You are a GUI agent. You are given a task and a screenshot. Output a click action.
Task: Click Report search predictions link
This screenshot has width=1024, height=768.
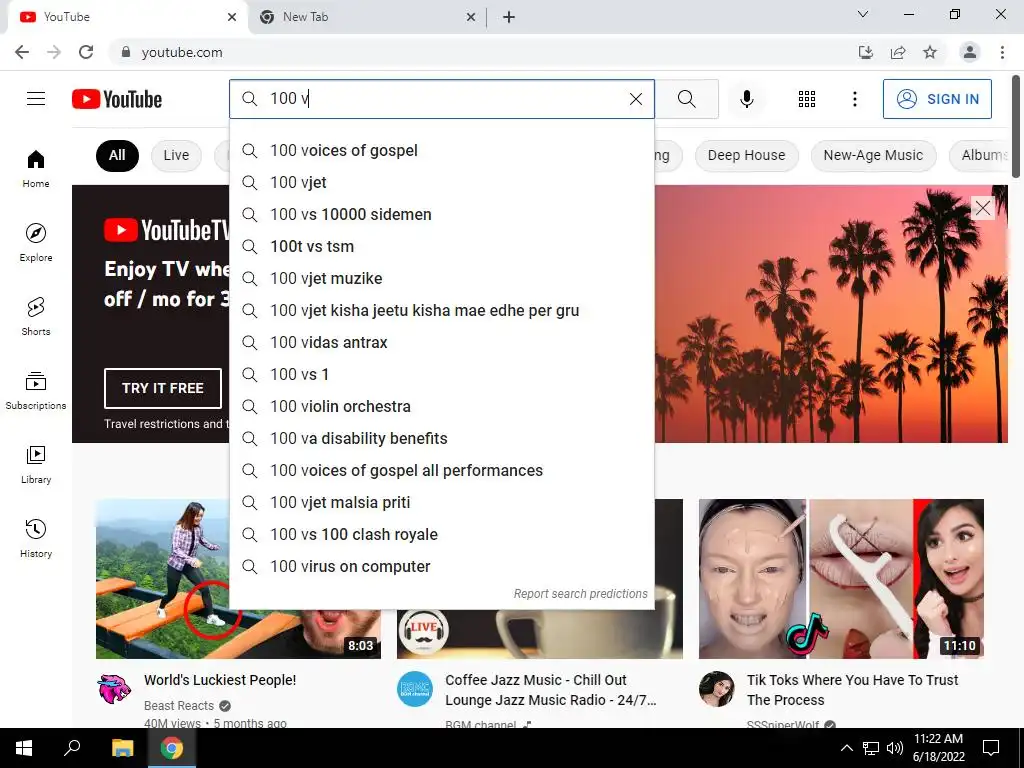click(x=580, y=594)
